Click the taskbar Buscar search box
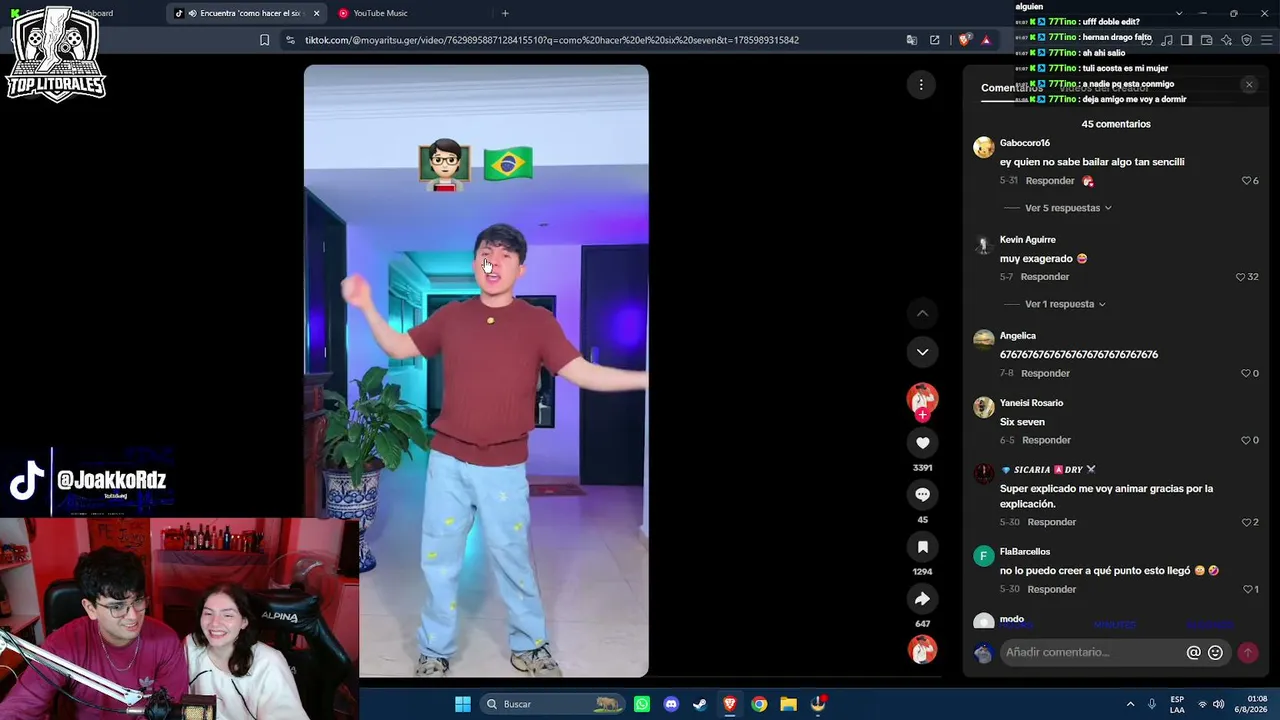This screenshot has height=720, width=1280. pyautogui.click(x=552, y=704)
